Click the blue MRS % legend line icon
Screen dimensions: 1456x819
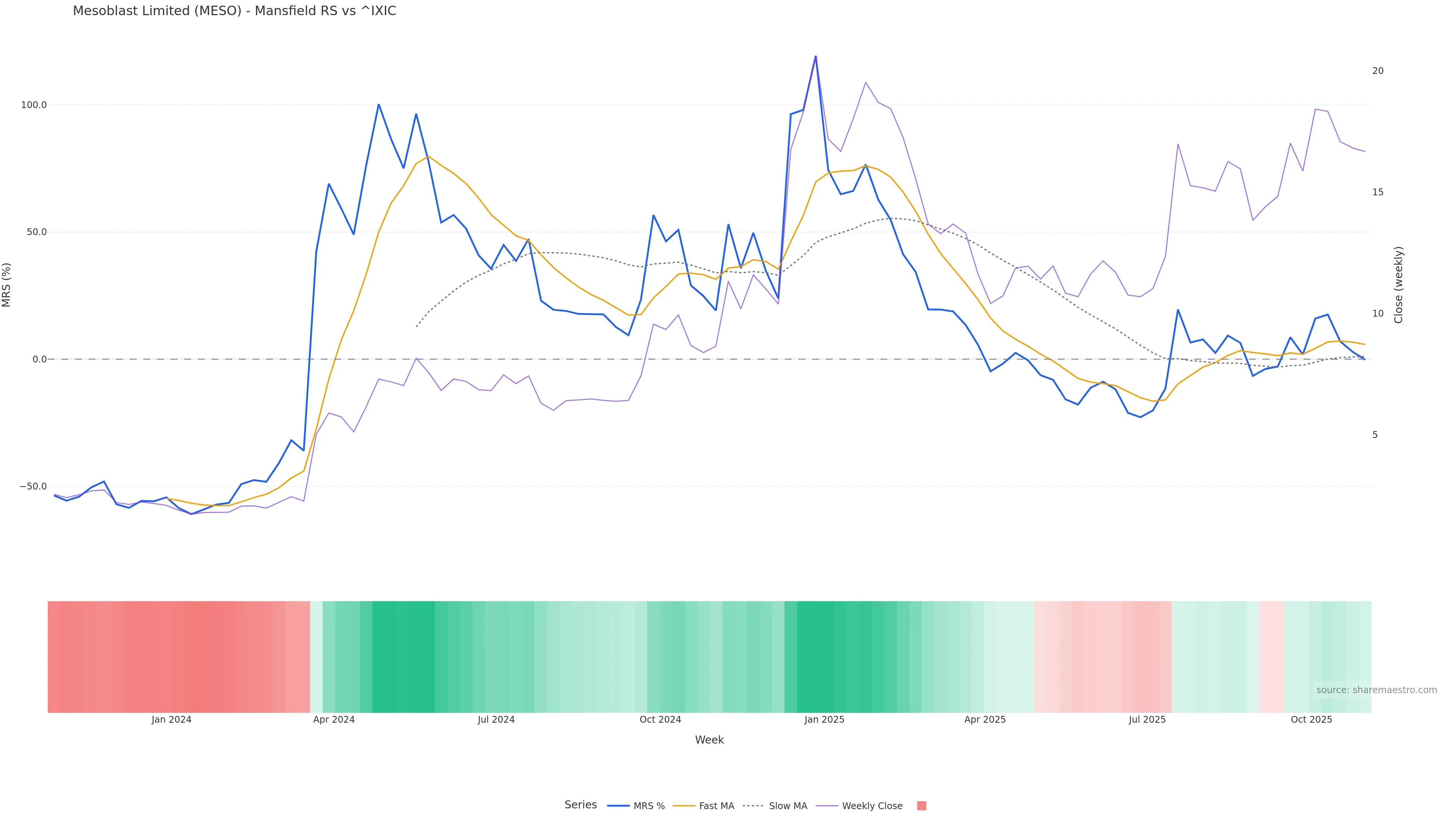click(x=618, y=806)
